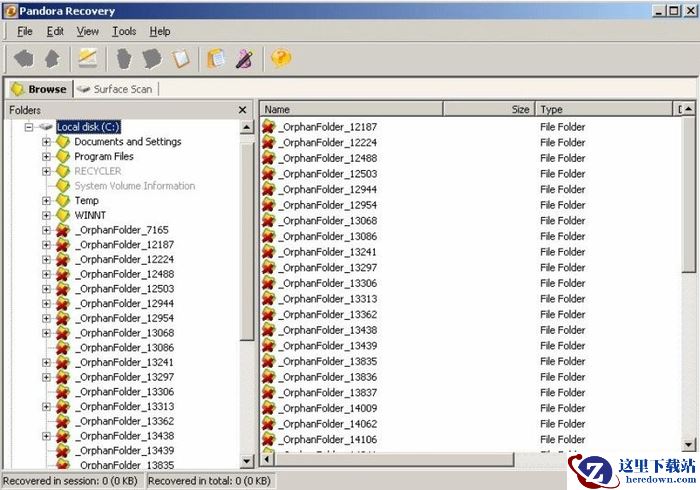Click the Recovered in session status text
This screenshot has width=700, height=490.
pos(69,481)
